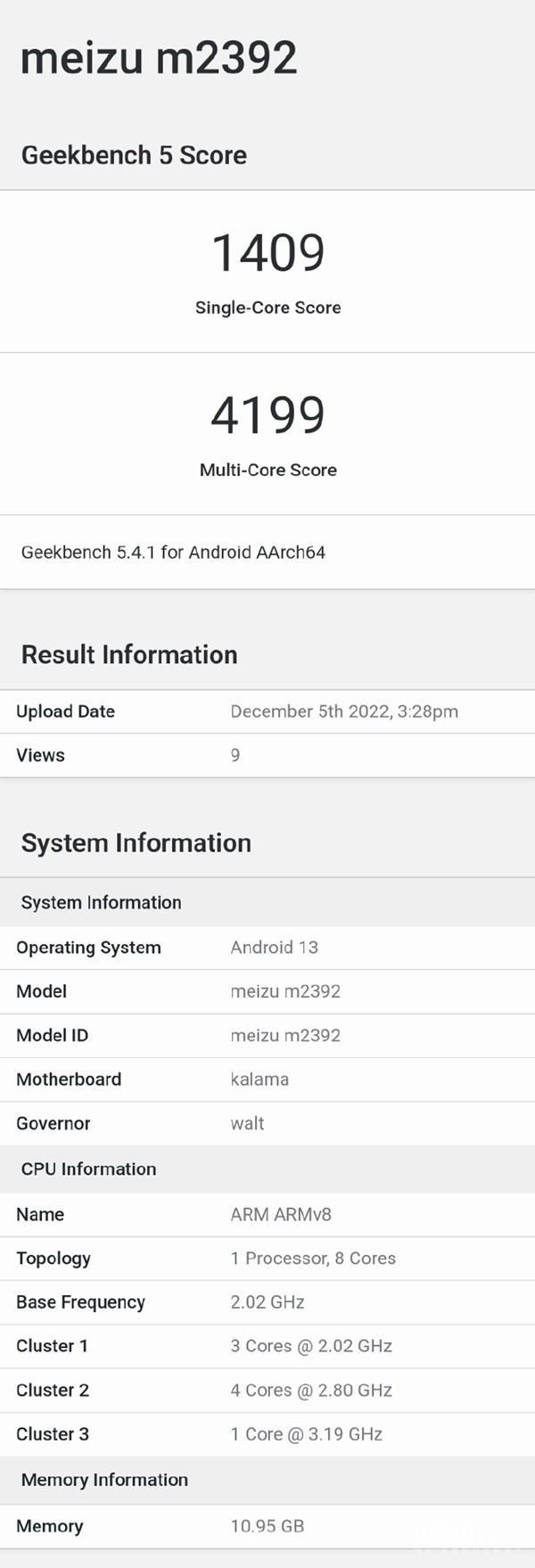Select the Upload Date row

point(267,711)
